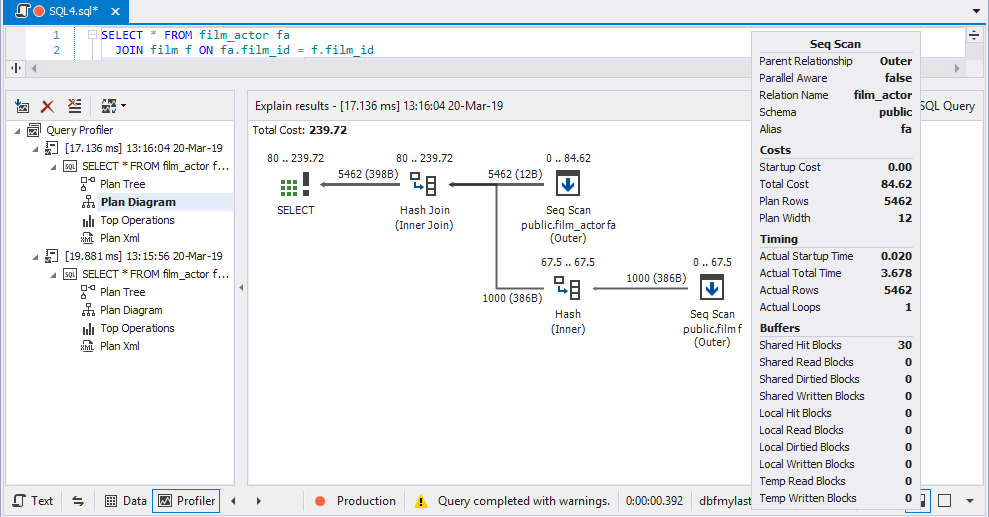The image size is (989, 517).
Task: Click the save profiling results toolbar icon
Action: coord(22,106)
